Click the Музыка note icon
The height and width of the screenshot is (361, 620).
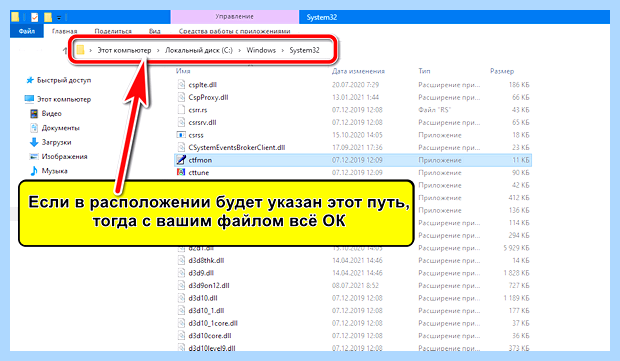pos(34,171)
